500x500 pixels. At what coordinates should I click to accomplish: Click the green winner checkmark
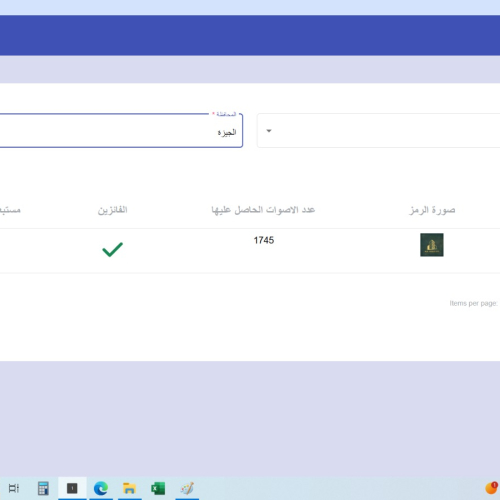tap(112, 249)
